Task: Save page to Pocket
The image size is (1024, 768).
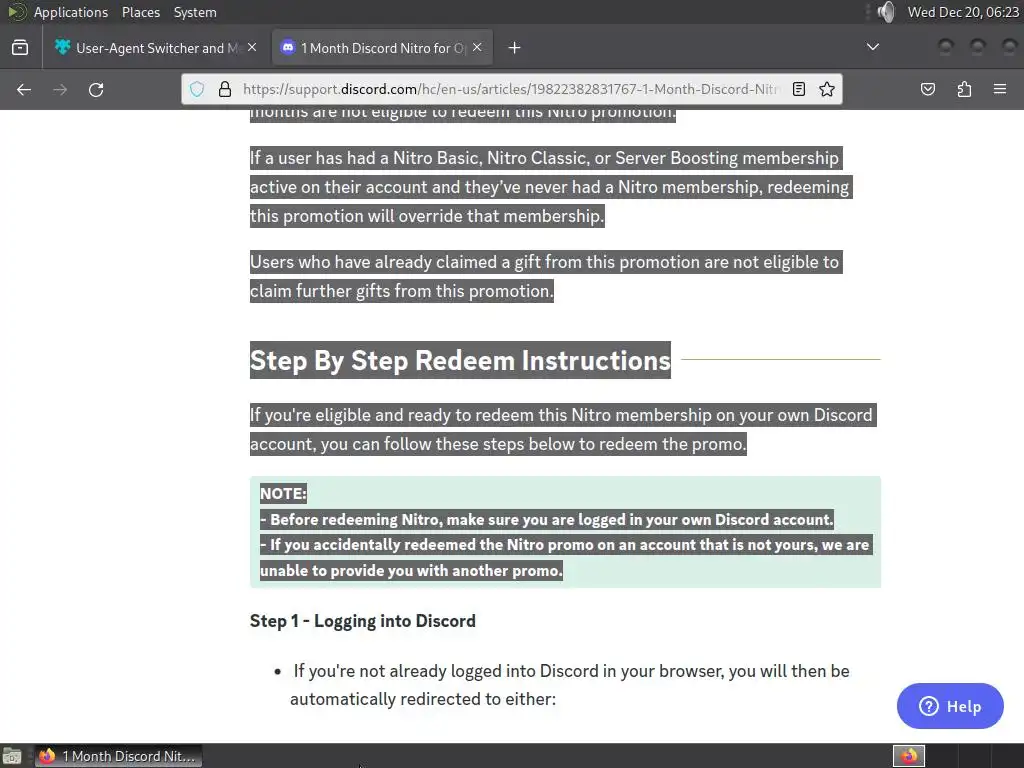Action: 928,89
